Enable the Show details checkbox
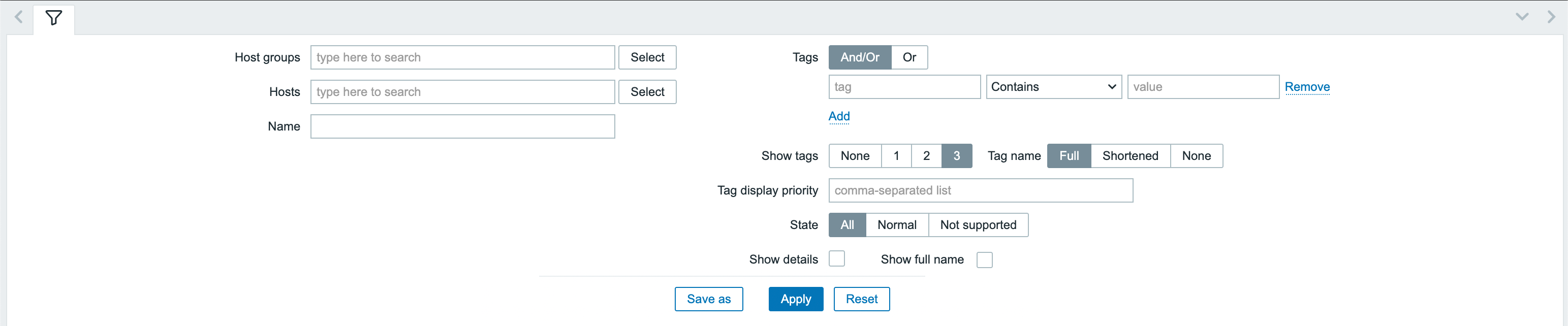 tap(837, 259)
